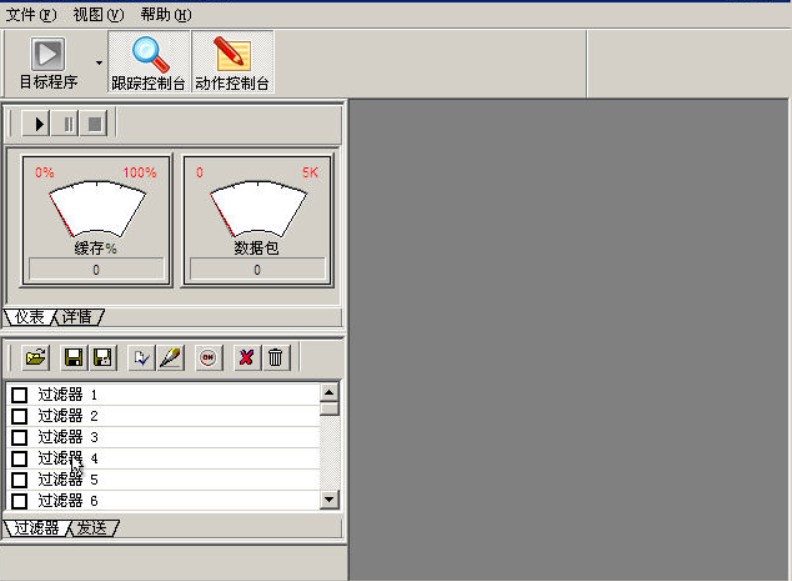Switch to the 详情 tab

78,317
